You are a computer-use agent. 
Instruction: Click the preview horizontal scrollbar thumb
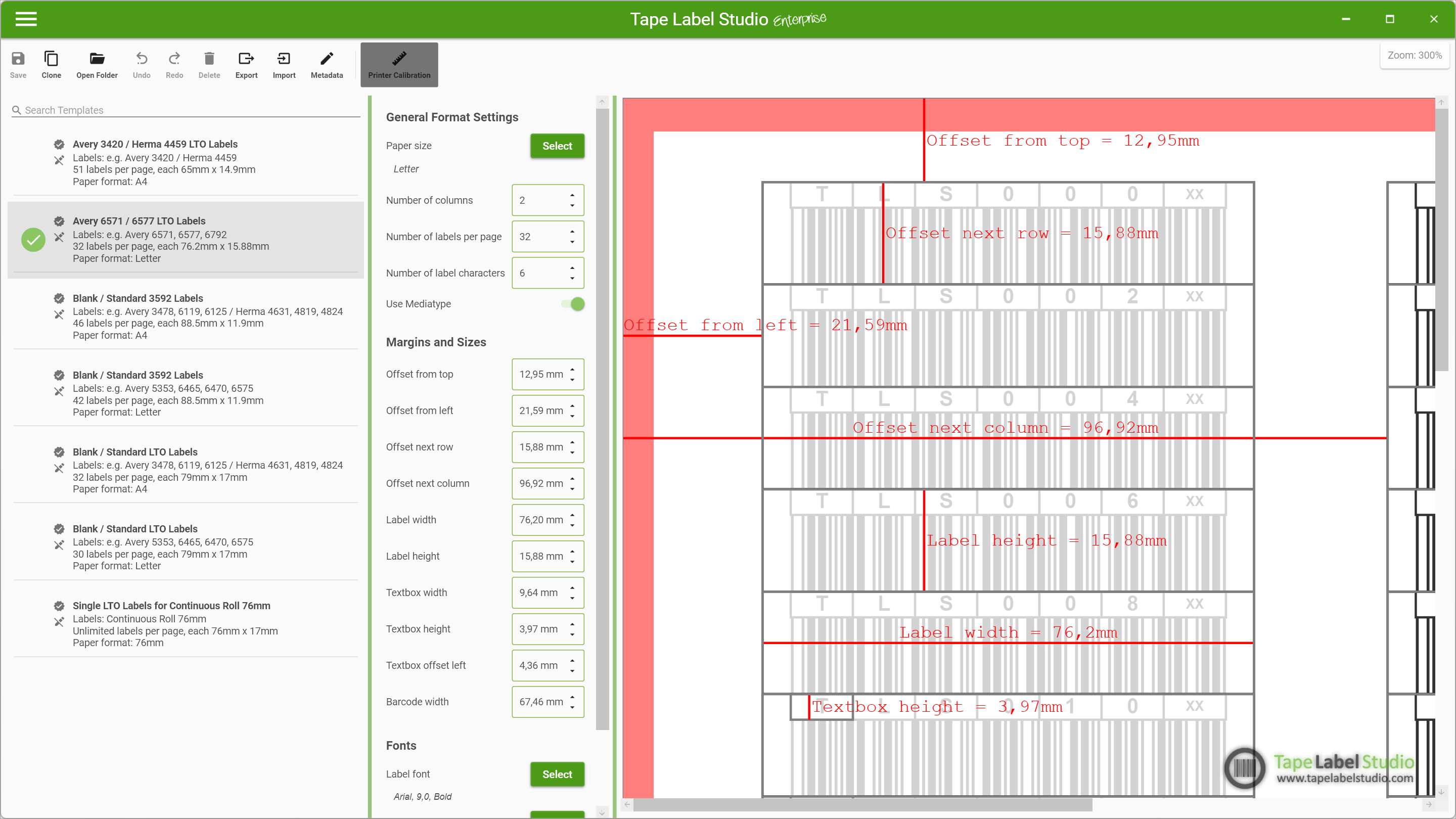(x=862, y=804)
